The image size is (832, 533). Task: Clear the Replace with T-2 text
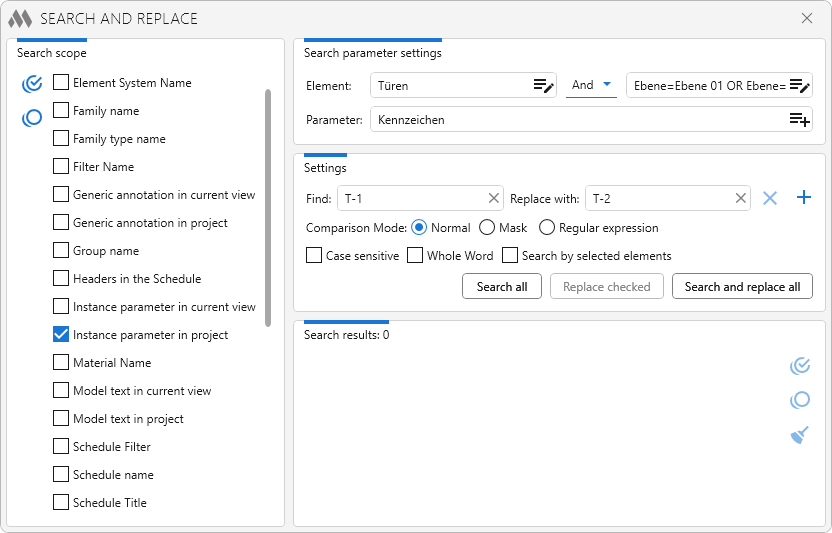(x=741, y=198)
